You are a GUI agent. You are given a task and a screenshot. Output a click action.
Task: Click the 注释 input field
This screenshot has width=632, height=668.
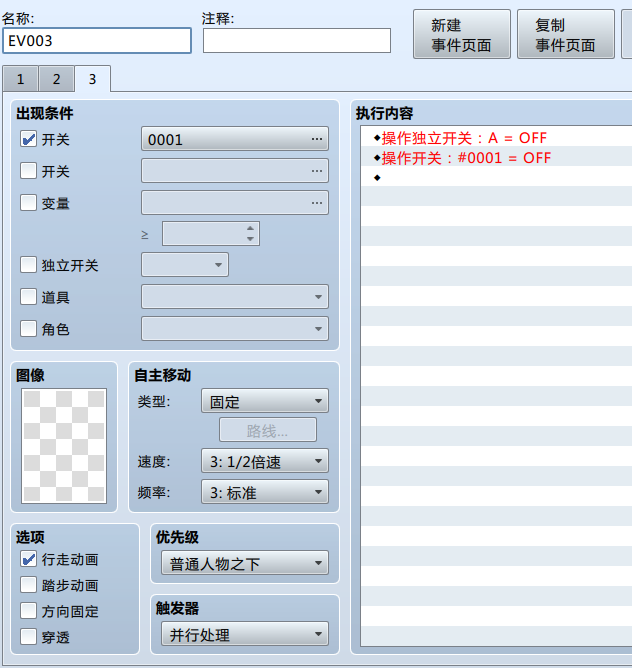coord(297,41)
